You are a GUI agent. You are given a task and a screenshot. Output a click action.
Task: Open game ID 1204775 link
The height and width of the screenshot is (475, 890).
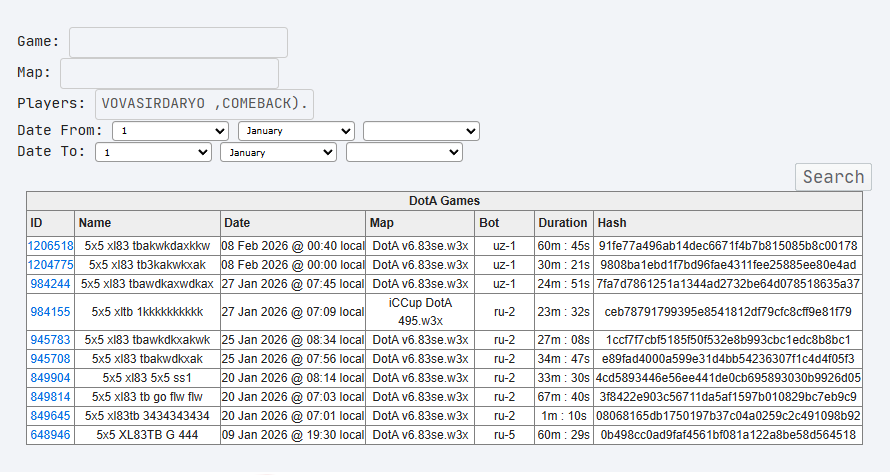click(x=51, y=265)
